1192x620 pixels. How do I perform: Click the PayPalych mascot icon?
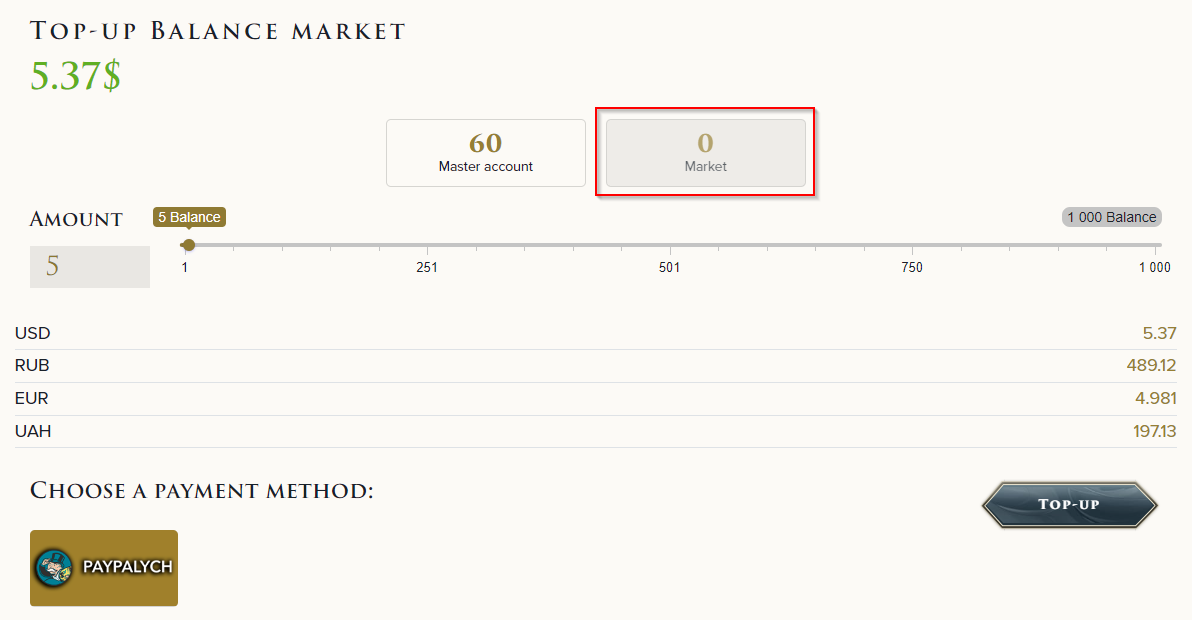56,567
